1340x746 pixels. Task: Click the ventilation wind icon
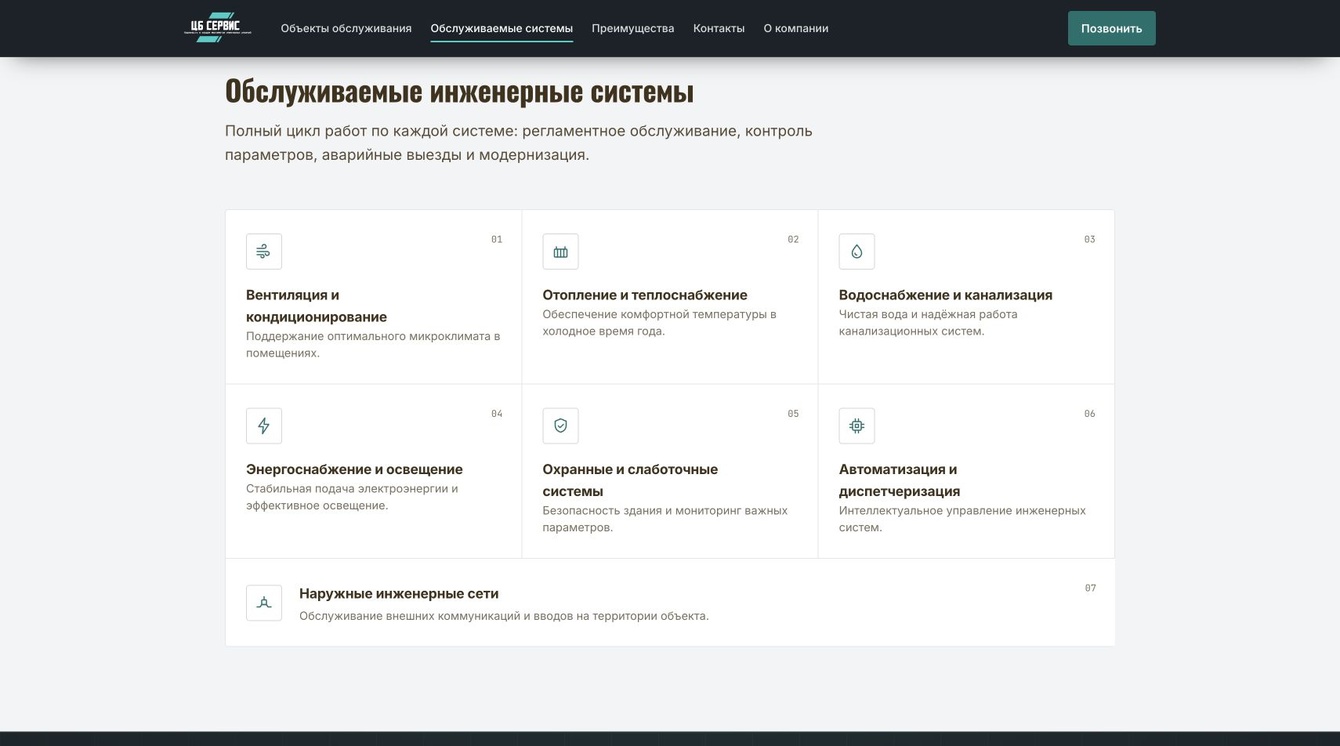point(264,252)
